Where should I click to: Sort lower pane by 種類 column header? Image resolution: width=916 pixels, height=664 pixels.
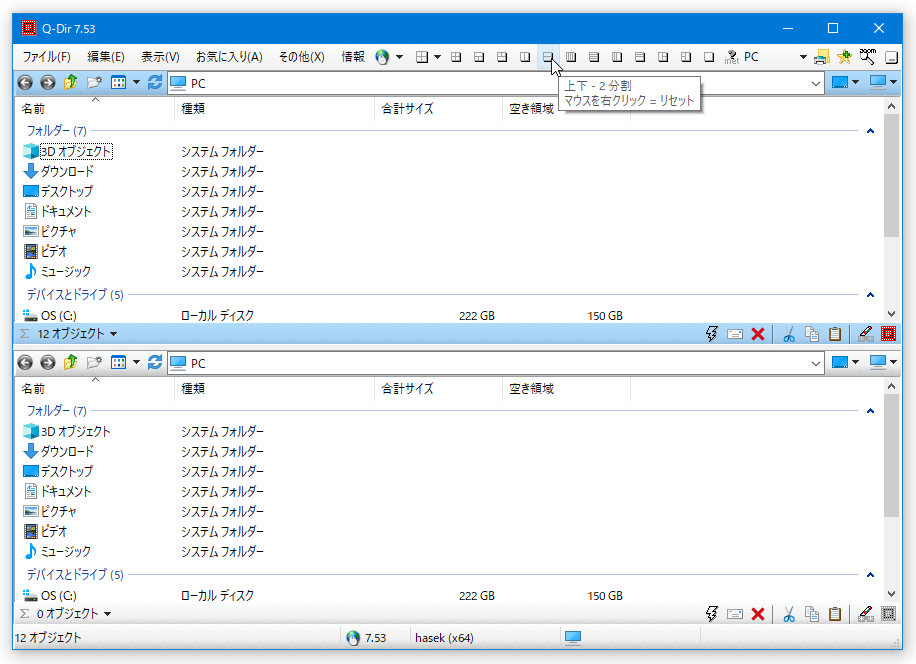point(275,389)
